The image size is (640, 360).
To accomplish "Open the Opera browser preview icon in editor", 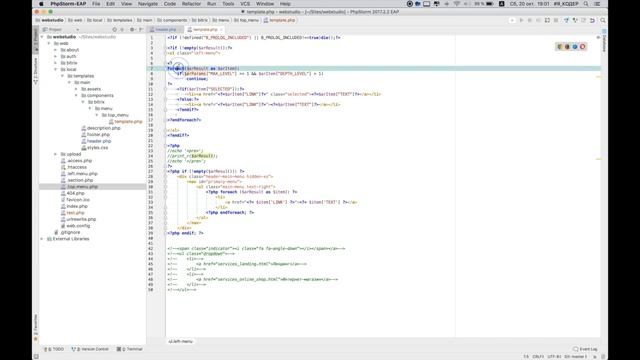I will (582, 47).
